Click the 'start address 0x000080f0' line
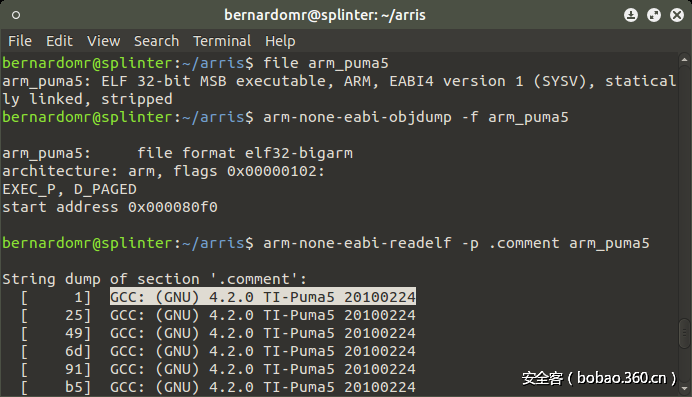Image resolution: width=692 pixels, height=397 pixels. click(x=110, y=207)
